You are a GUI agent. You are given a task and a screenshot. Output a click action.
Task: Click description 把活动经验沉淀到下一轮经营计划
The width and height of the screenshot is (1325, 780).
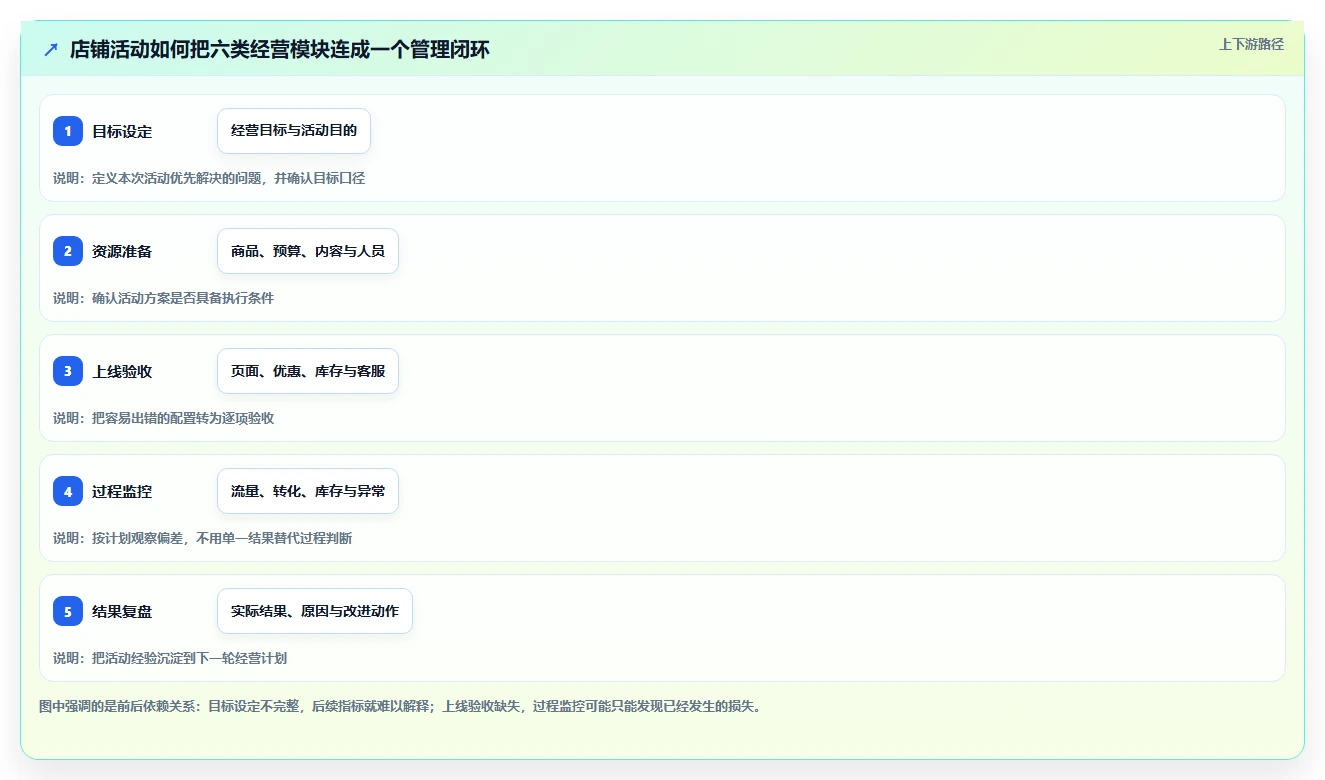(189, 658)
